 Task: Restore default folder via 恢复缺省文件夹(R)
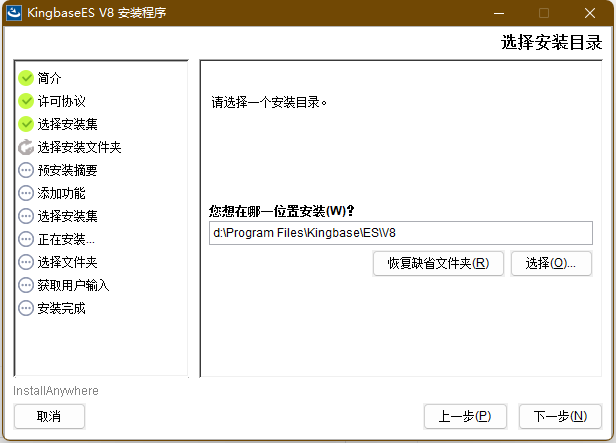(438, 264)
